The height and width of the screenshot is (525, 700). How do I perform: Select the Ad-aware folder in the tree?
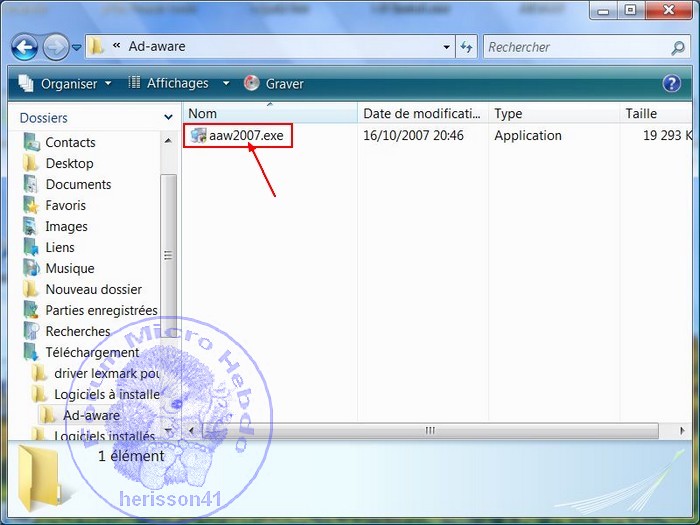[91, 415]
